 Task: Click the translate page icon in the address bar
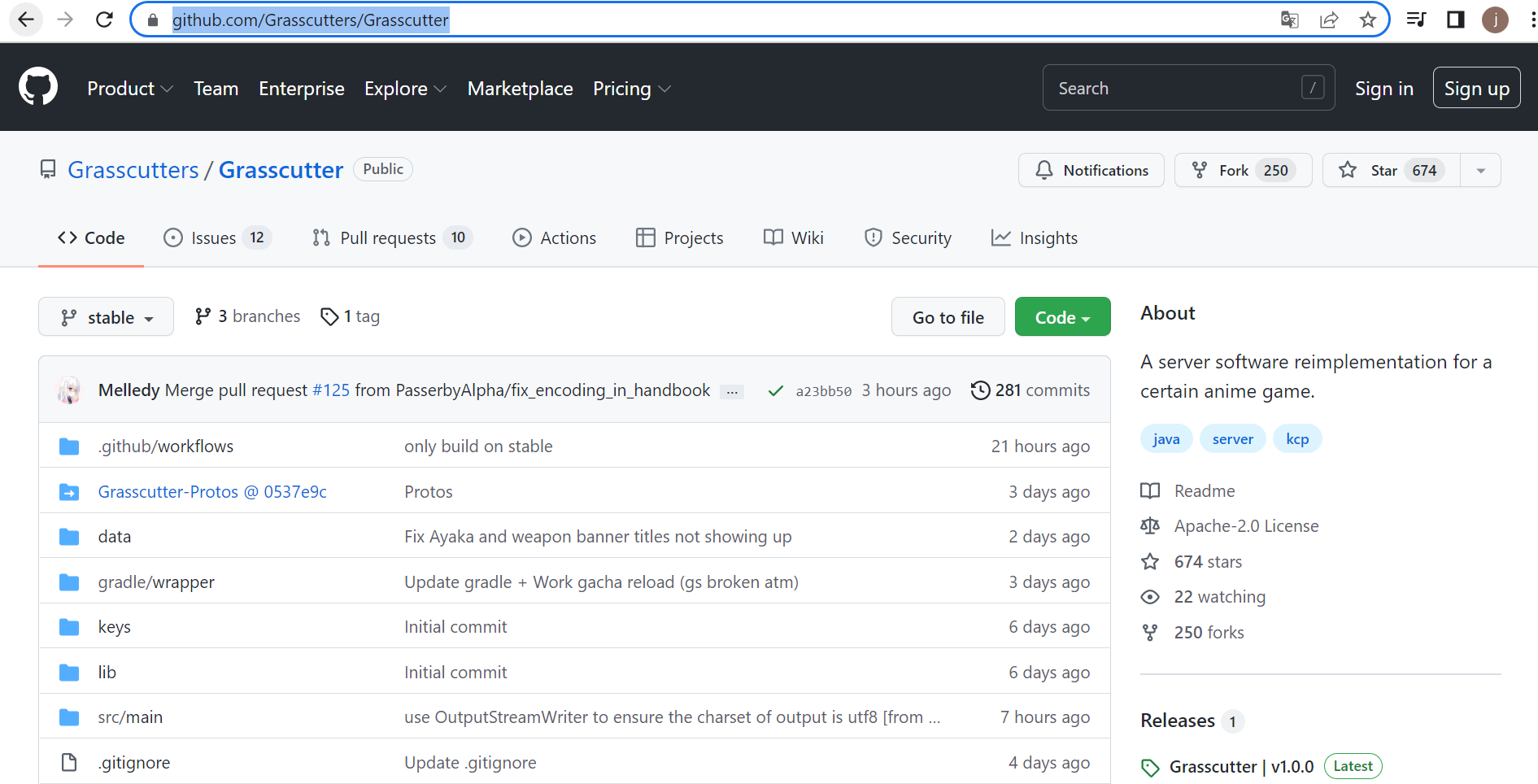(1289, 20)
